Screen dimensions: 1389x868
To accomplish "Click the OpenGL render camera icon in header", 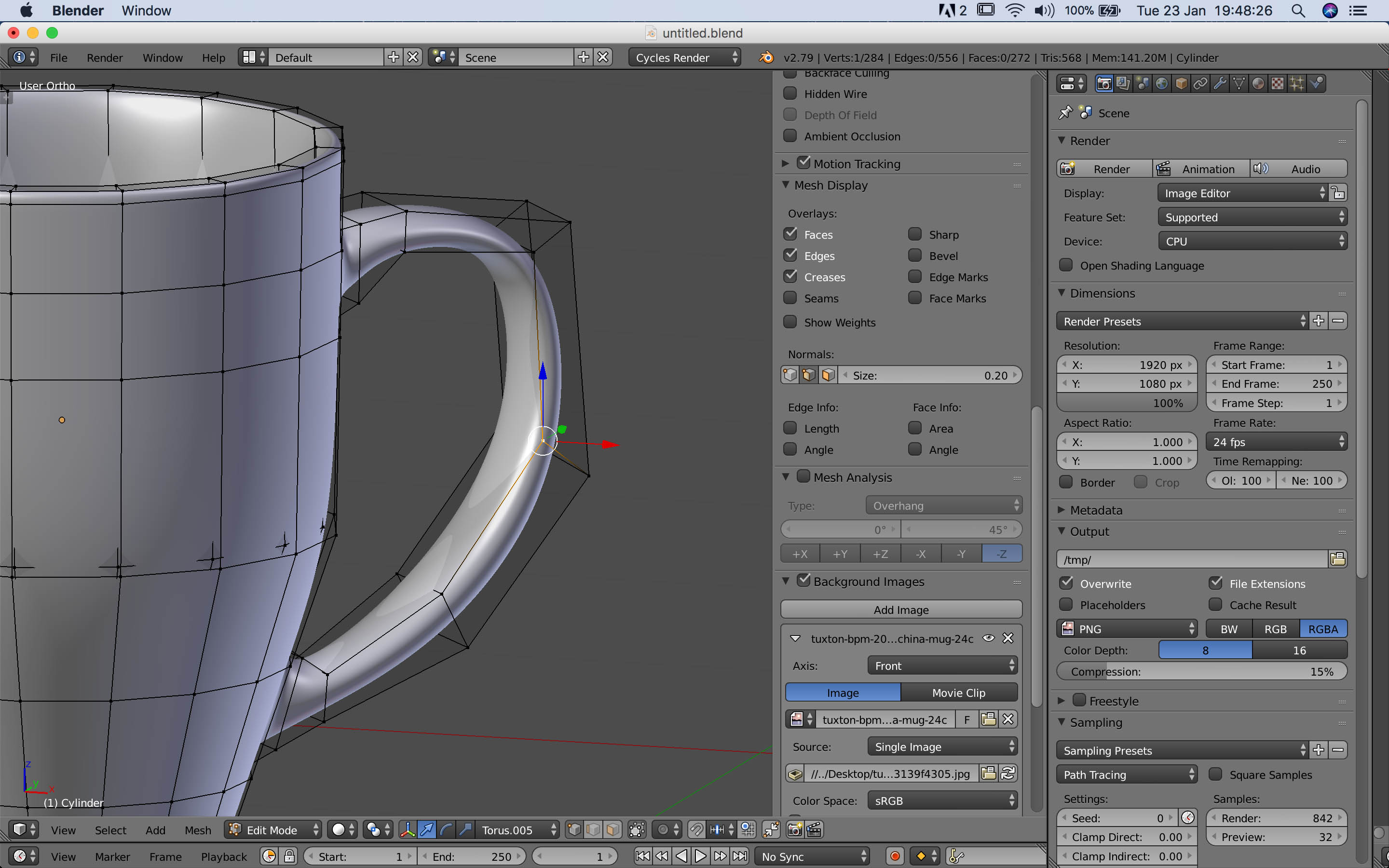I will (x=795, y=829).
